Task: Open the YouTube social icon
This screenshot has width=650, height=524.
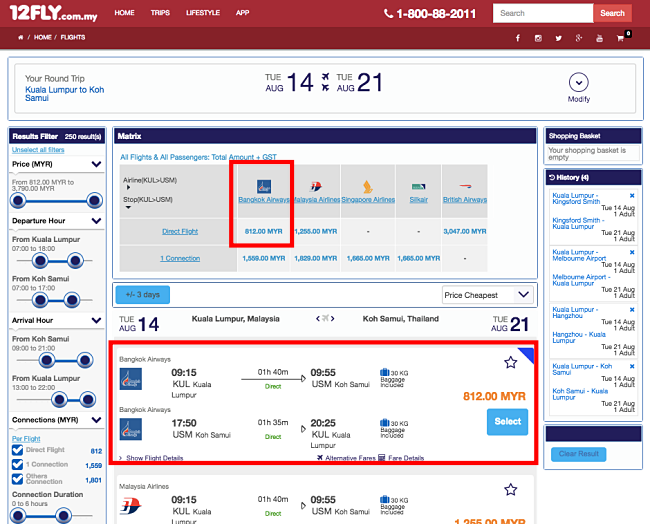Action: 599,38
